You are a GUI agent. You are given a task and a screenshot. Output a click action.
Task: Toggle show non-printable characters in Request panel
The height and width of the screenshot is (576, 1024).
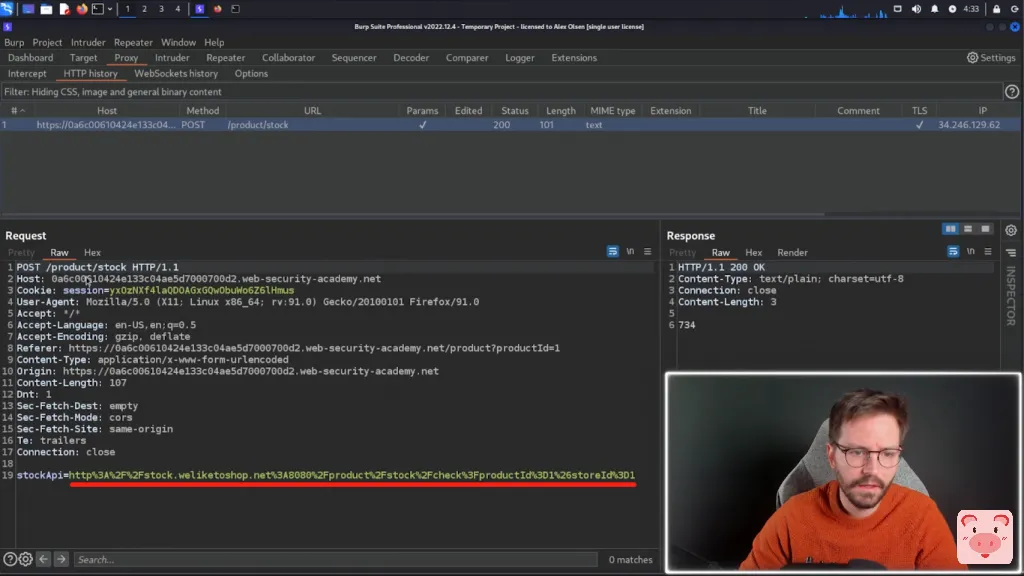click(x=630, y=252)
